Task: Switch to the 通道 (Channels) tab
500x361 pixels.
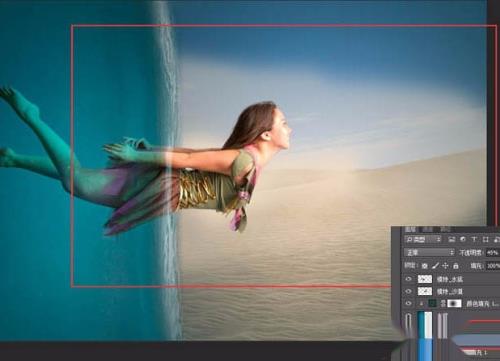Action: point(428,229)
